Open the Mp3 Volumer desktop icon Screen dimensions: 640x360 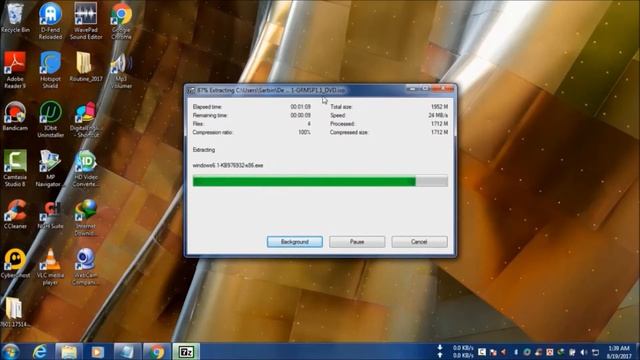coord(121,70)
